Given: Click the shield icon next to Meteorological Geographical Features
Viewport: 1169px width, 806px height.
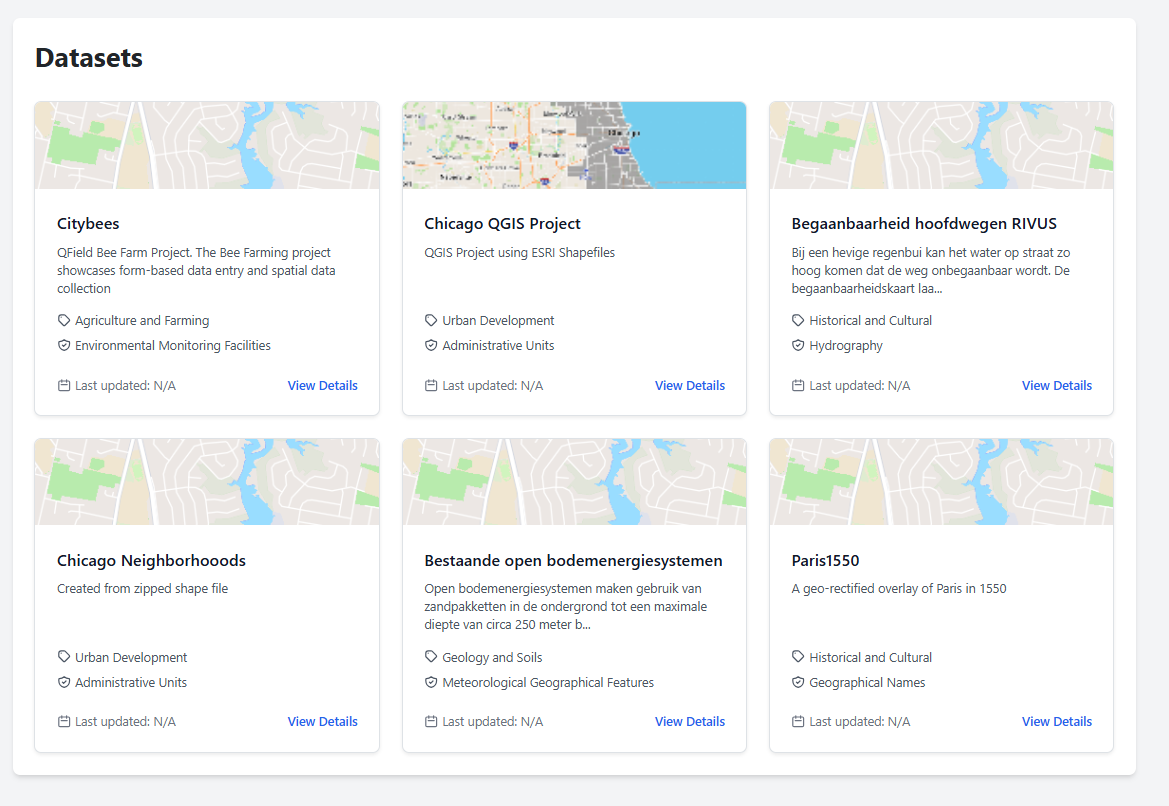Looking at the screenshot, I should coord(431,683).
